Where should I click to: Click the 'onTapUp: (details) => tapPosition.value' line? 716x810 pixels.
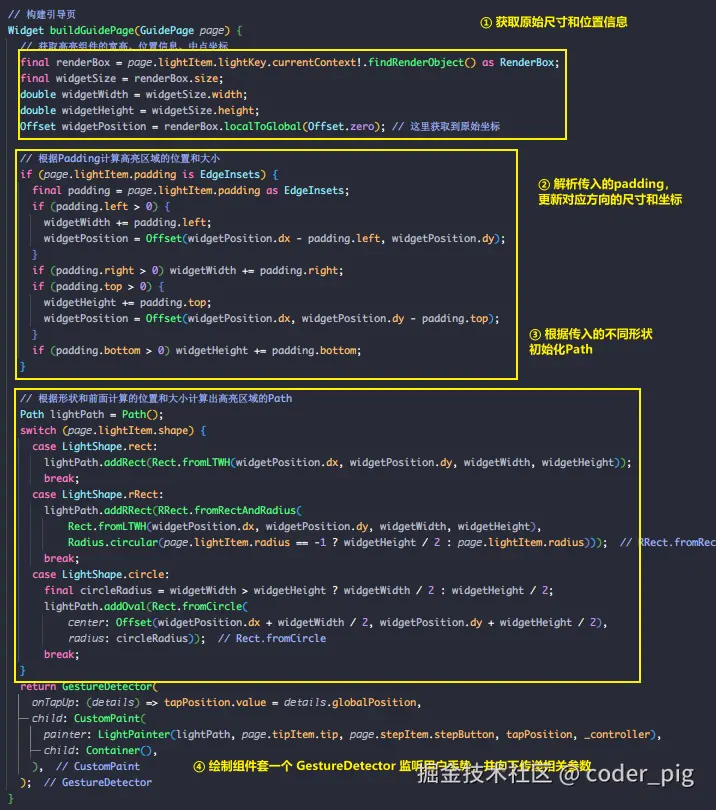click(227, 703)
